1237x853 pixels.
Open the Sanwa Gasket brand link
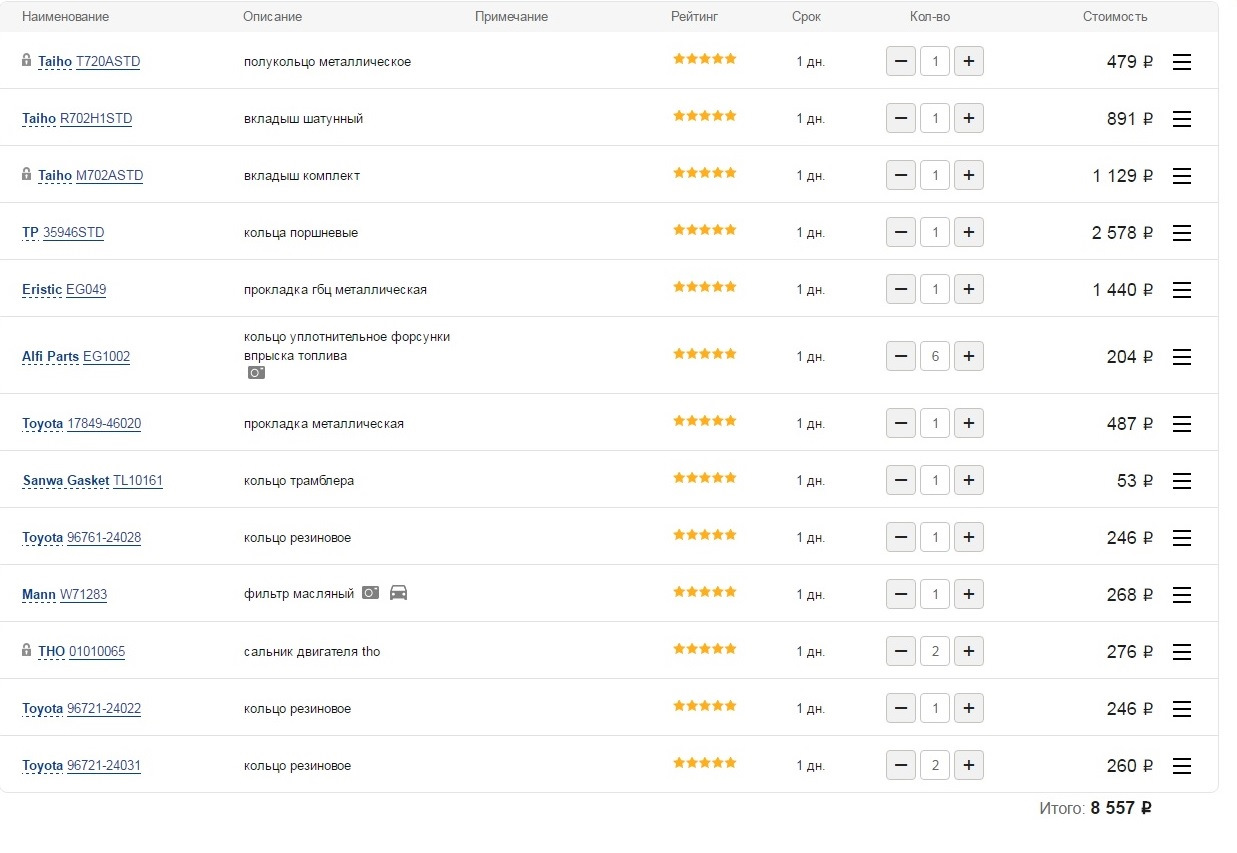click(x=66, y=481)
